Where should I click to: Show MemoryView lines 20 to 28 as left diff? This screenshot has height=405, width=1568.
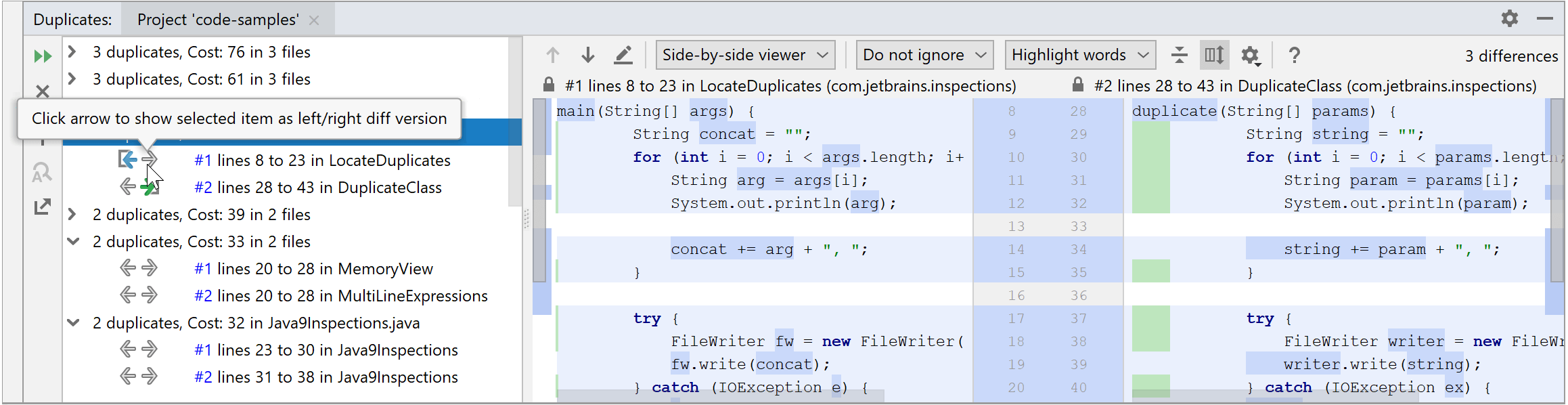127,269
